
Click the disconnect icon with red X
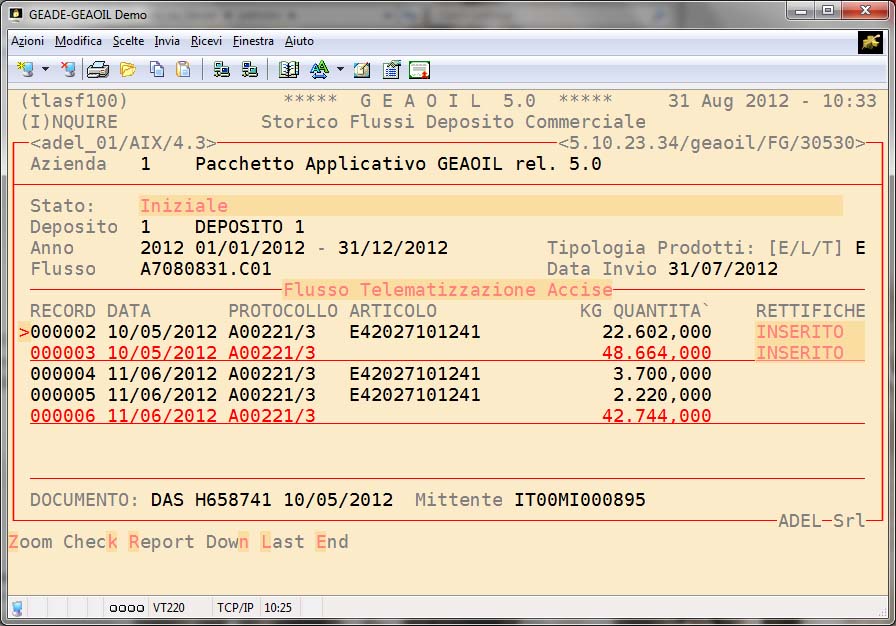(x=67, y=70)
